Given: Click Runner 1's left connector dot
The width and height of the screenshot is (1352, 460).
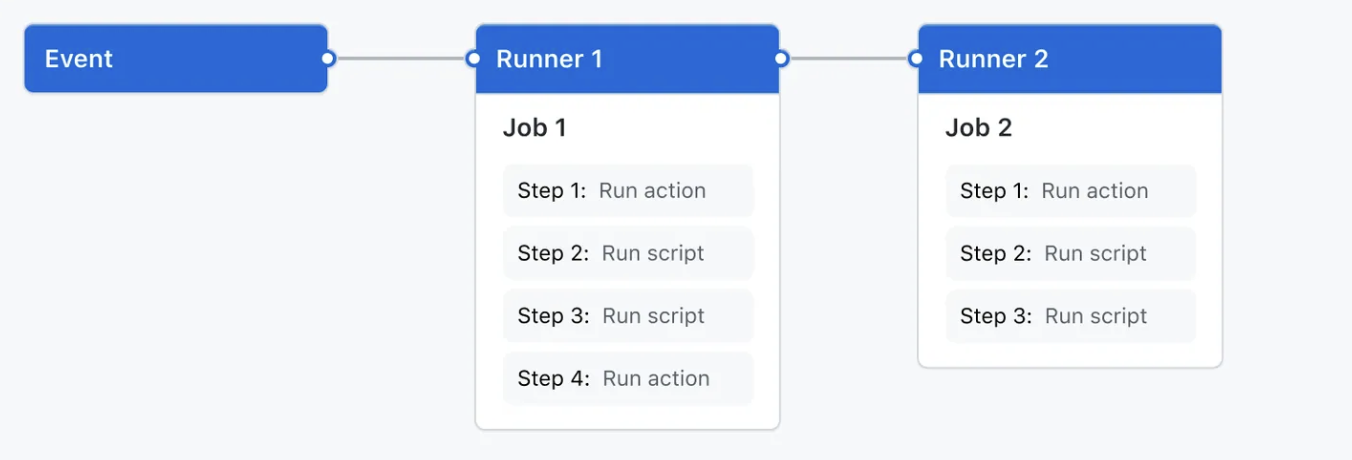Looking at the screenshot, I should click(x=474, y=59).
